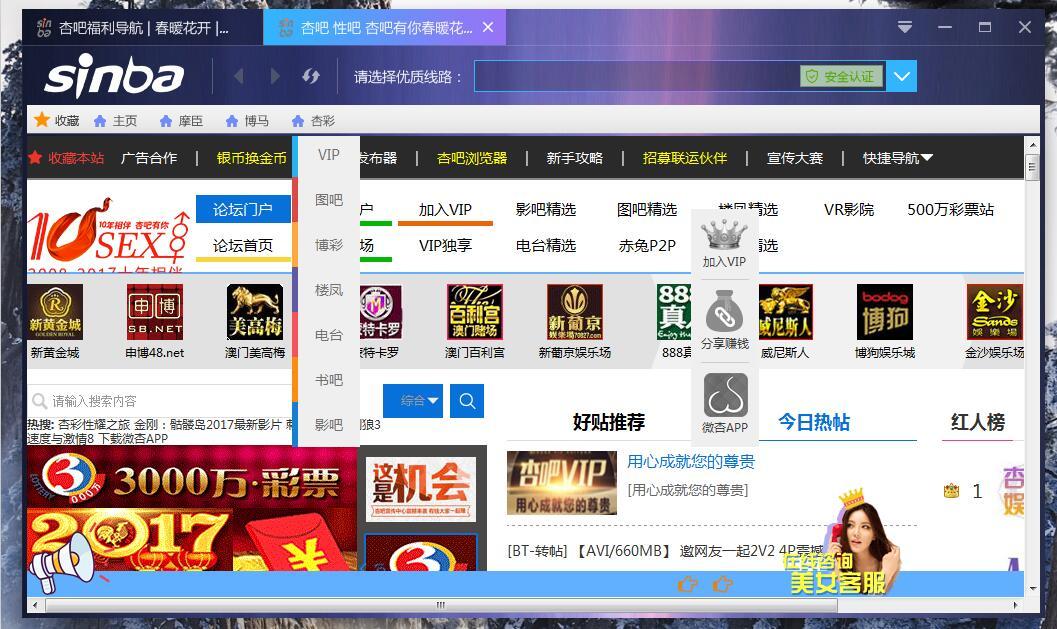Expand the blue dropdown beside the address bar
Image resolution: width=1057 pixels, height=629 pixels.
(x=899, y=76)
